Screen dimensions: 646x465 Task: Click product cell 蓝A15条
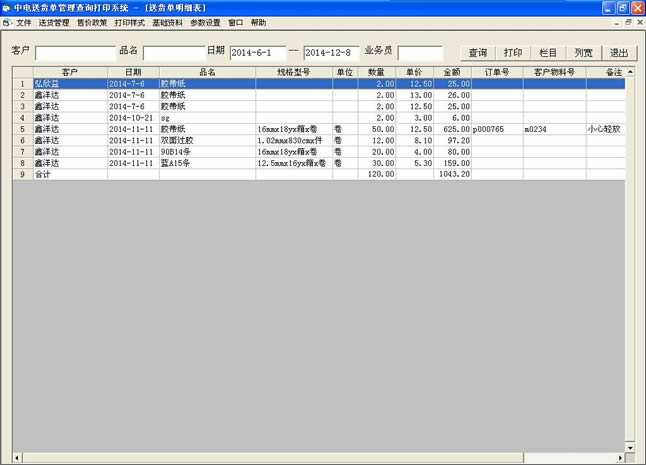[x=207, y=163]
